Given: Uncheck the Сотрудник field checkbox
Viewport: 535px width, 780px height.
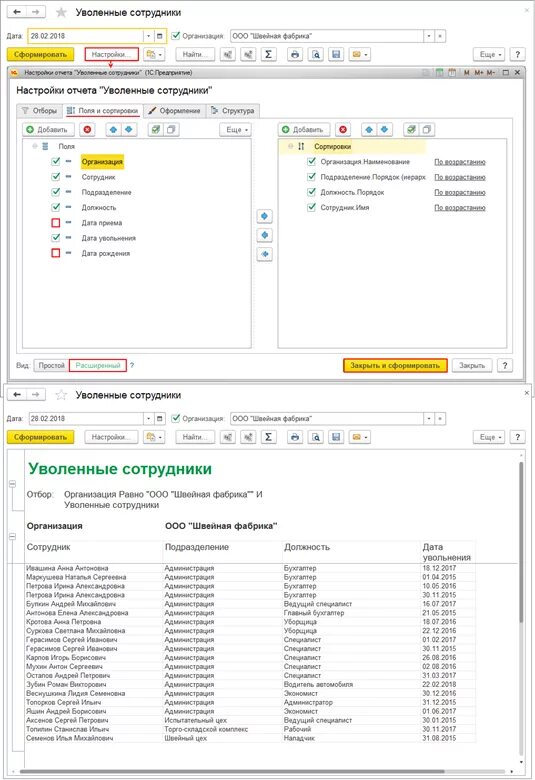Looking at the screenshot, I should tap(56, 177).
